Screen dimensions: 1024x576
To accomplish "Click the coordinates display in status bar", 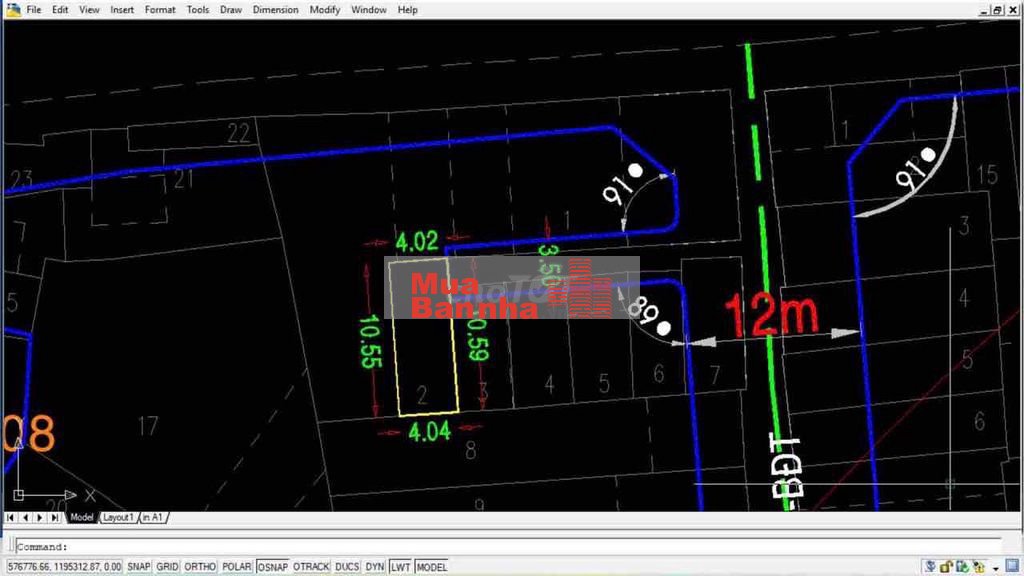I will point(63,567).
